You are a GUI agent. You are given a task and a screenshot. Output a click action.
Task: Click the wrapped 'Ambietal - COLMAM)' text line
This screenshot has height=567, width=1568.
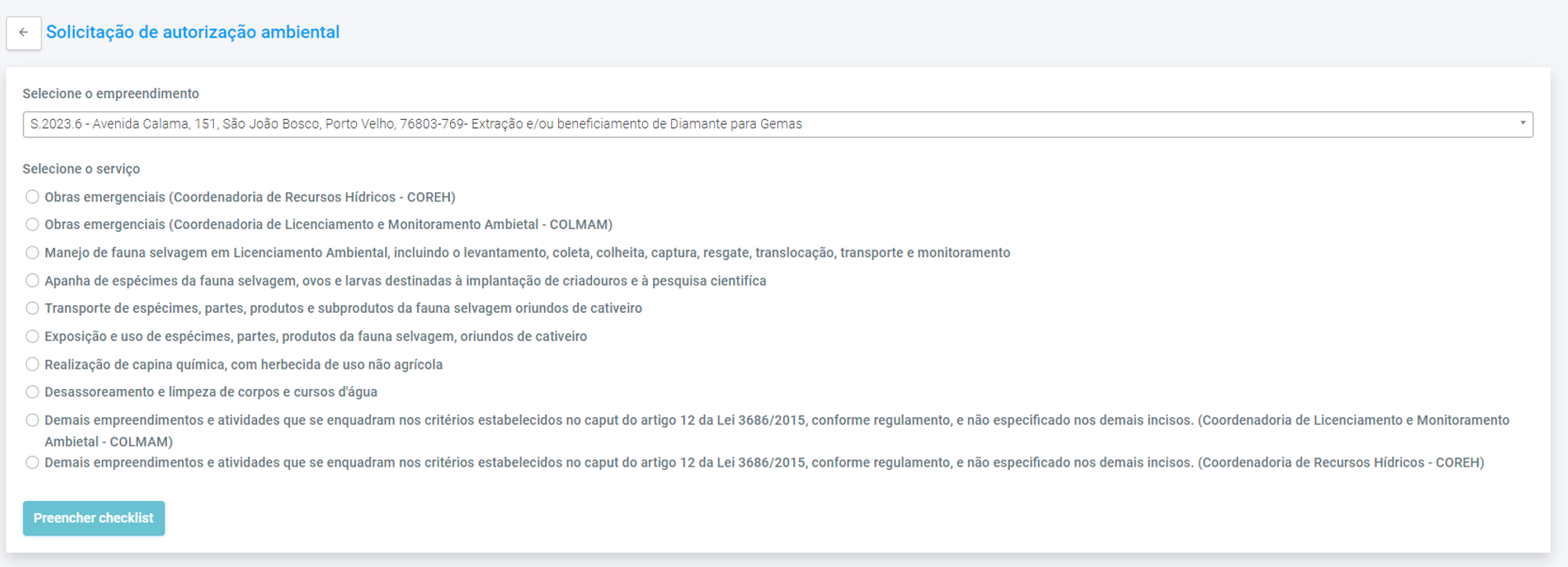(108, 442)
